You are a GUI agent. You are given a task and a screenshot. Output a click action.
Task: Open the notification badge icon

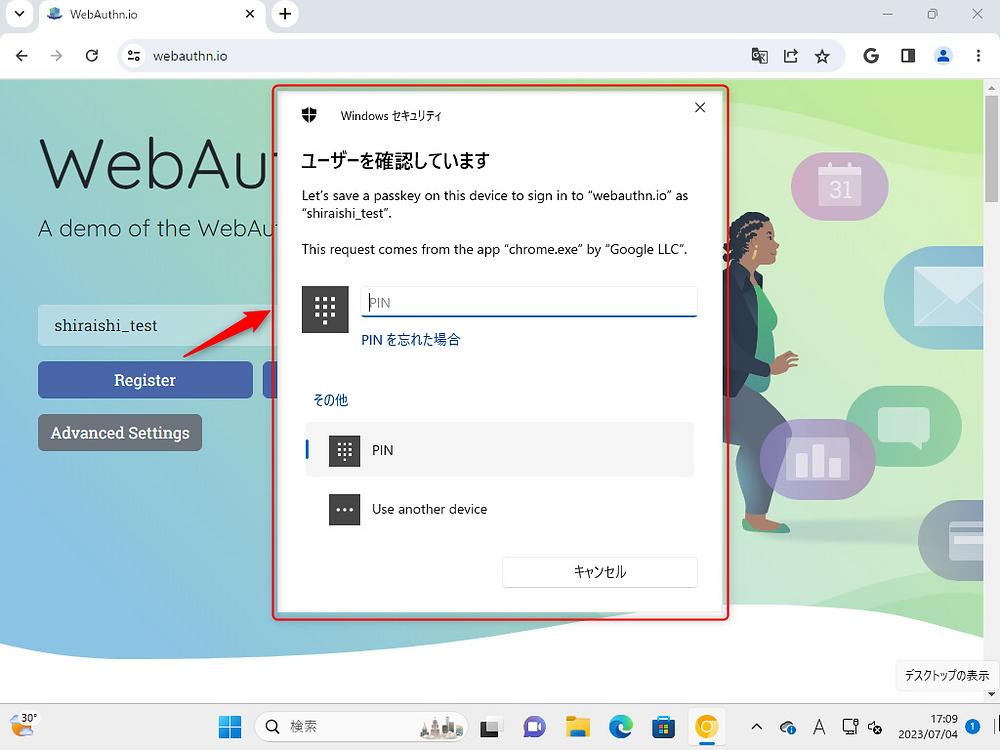pos(973,726)
